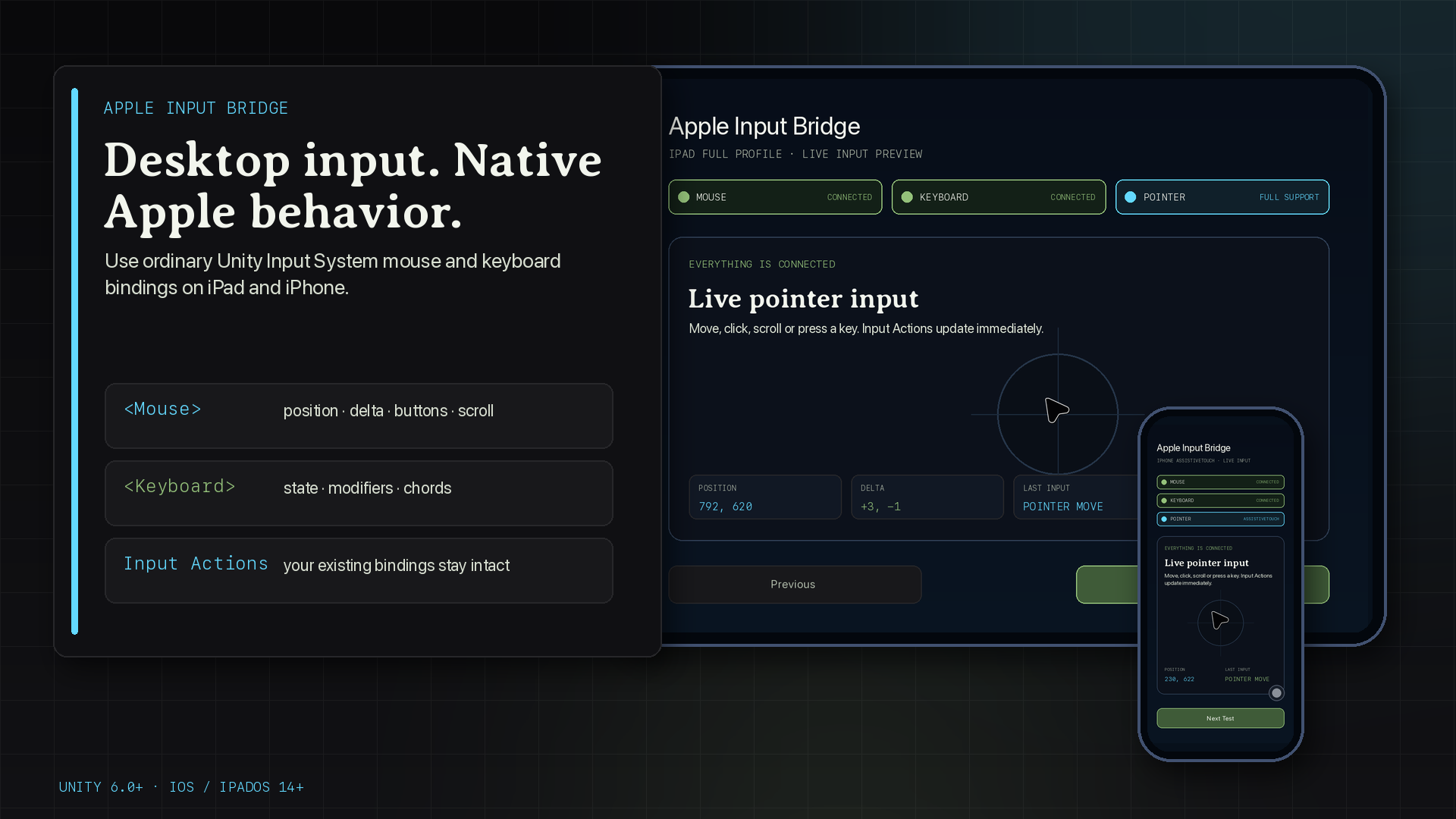Click the LAST INPUT POINTER MOVE readout on iPad
This screenshot has height=819, width=1456.
(1077, 497)
